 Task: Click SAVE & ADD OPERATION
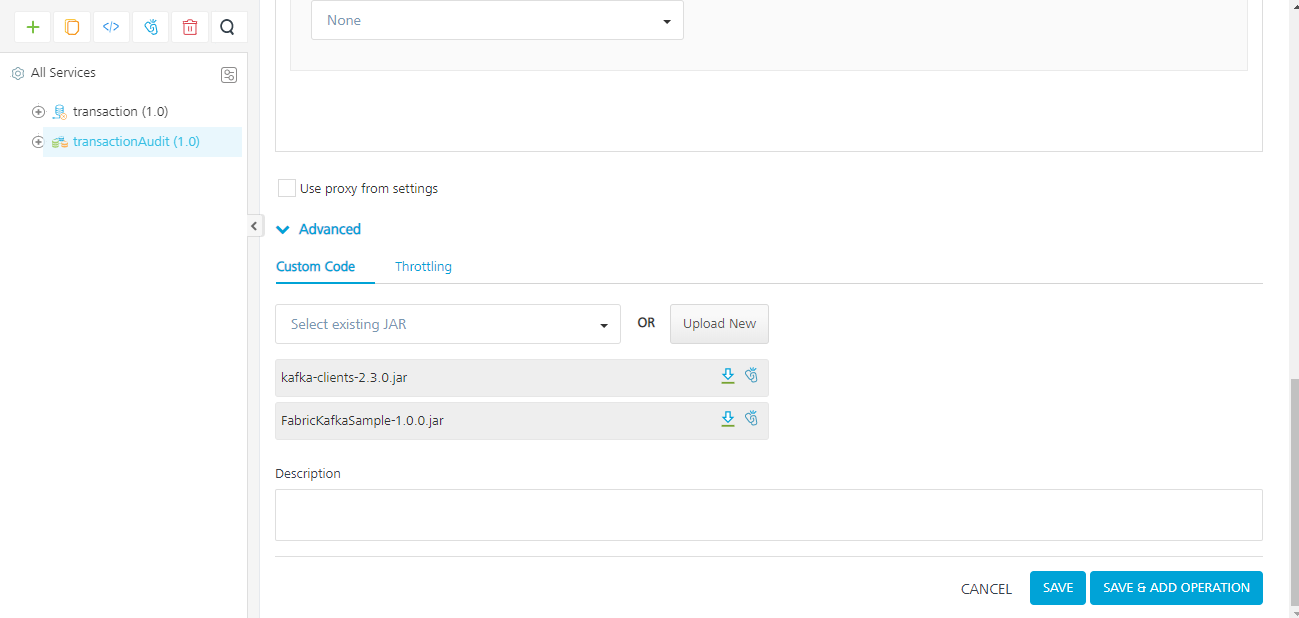point(1176,588)
